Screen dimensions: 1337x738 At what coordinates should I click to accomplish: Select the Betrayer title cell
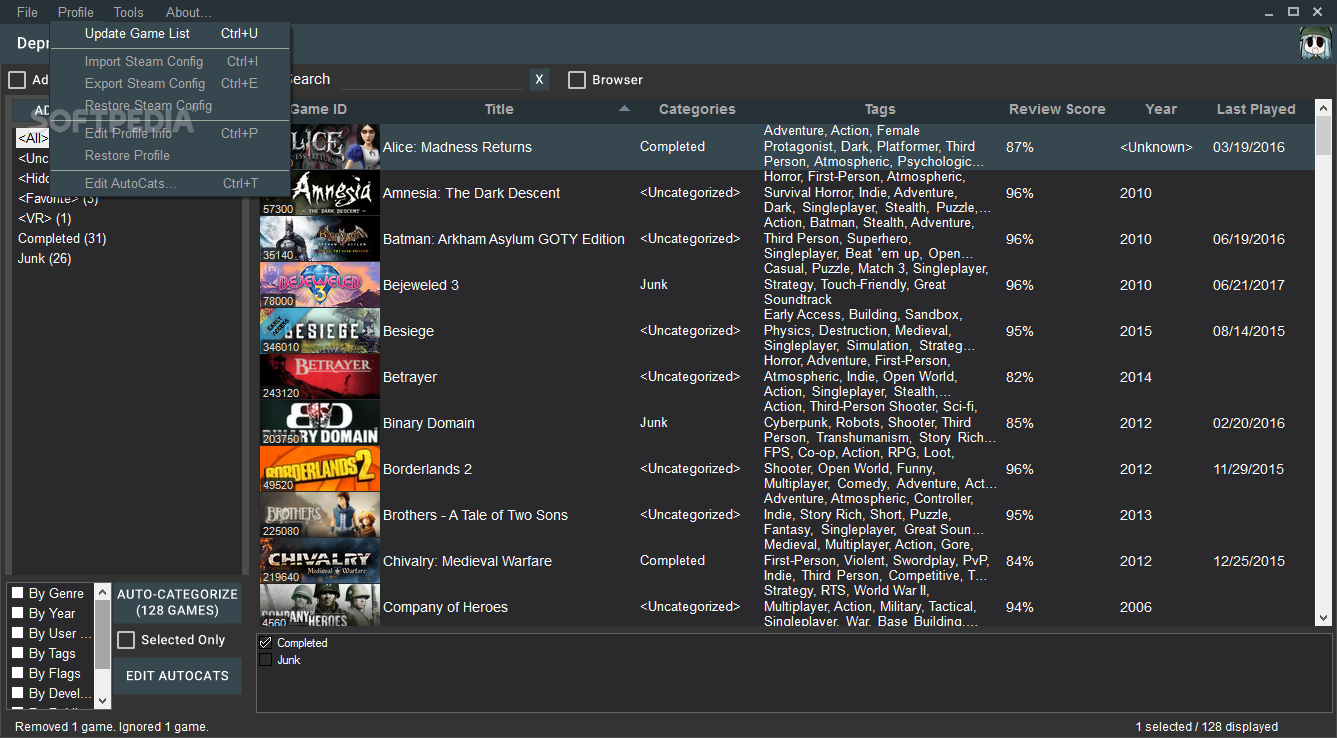pyautogui.click(x=410, y=377)
